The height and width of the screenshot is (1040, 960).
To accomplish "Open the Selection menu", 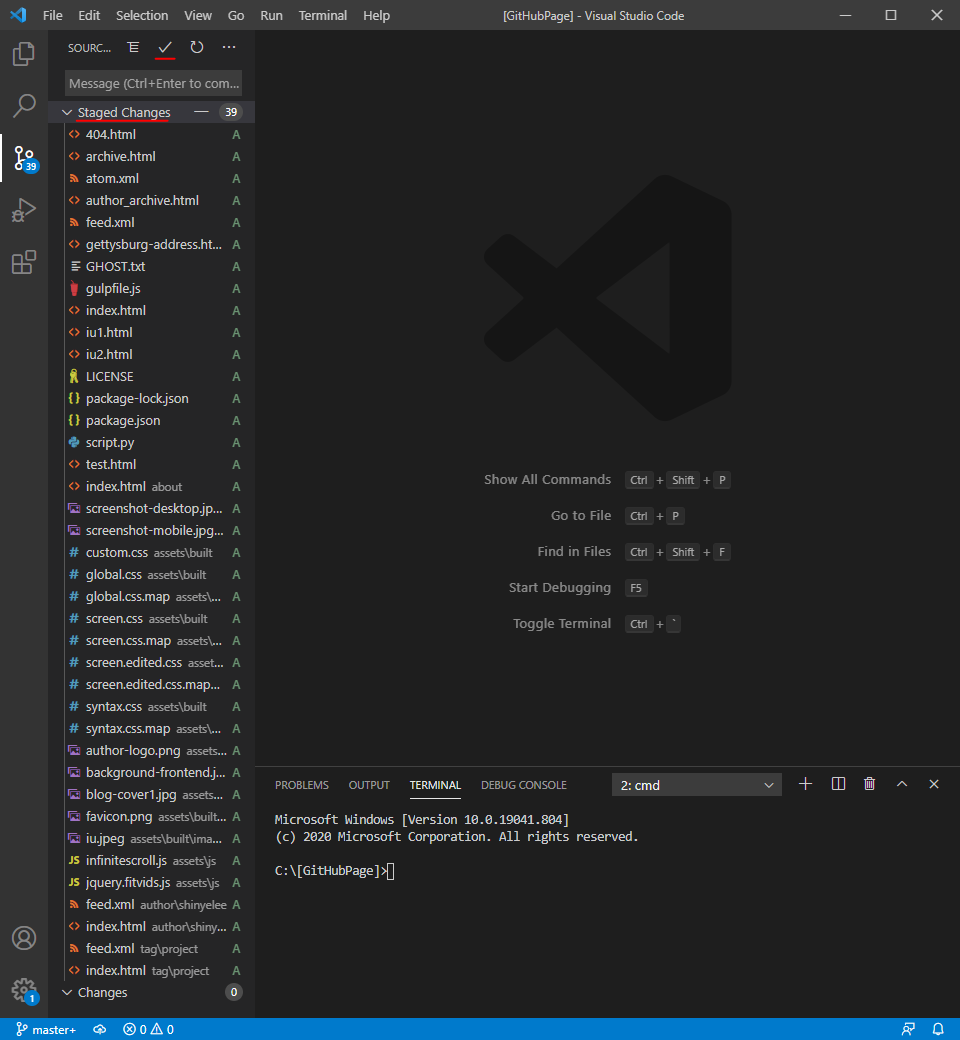I will coord(142,15).
